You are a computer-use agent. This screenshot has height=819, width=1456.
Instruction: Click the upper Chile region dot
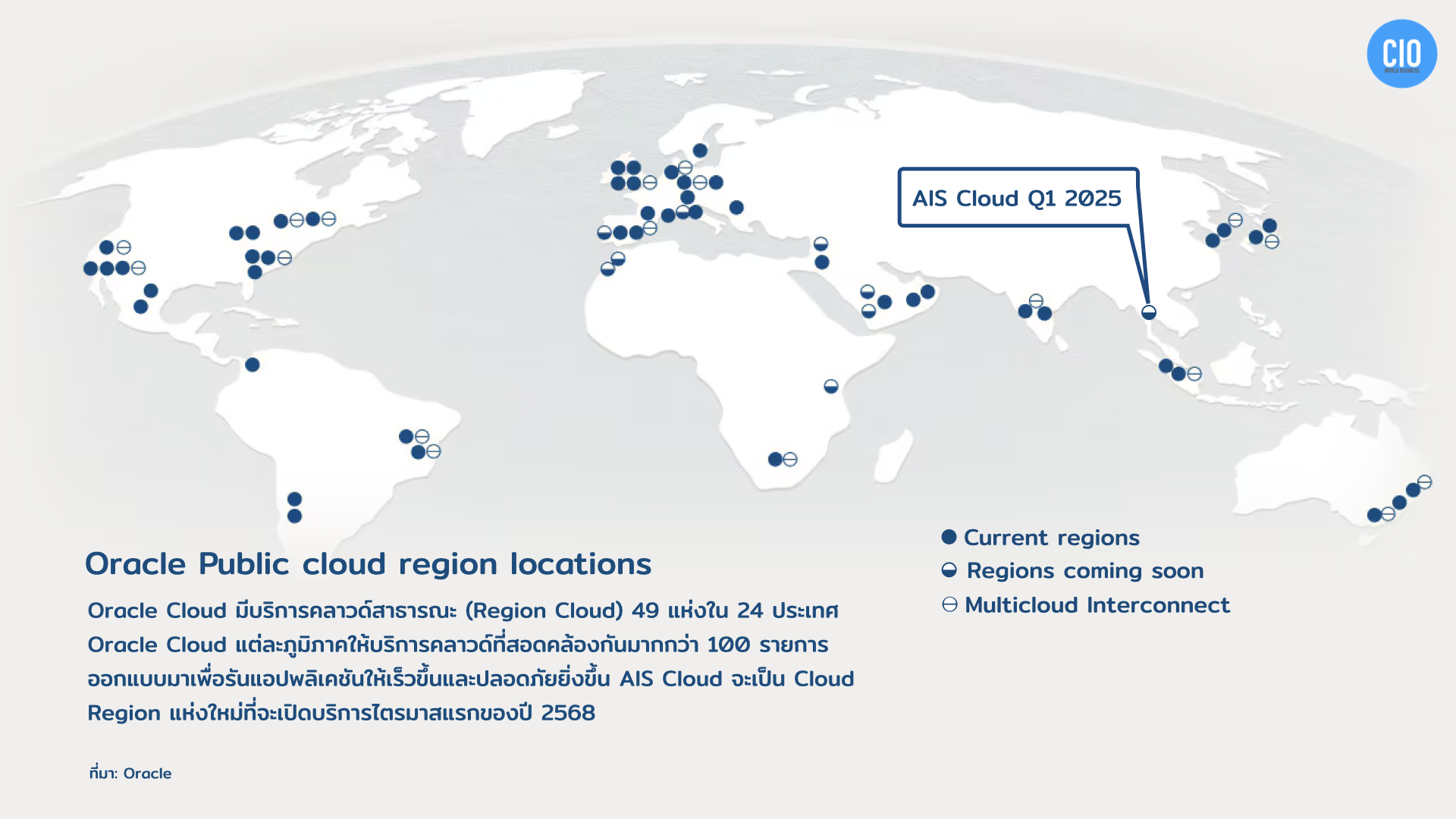click(295, 499)
